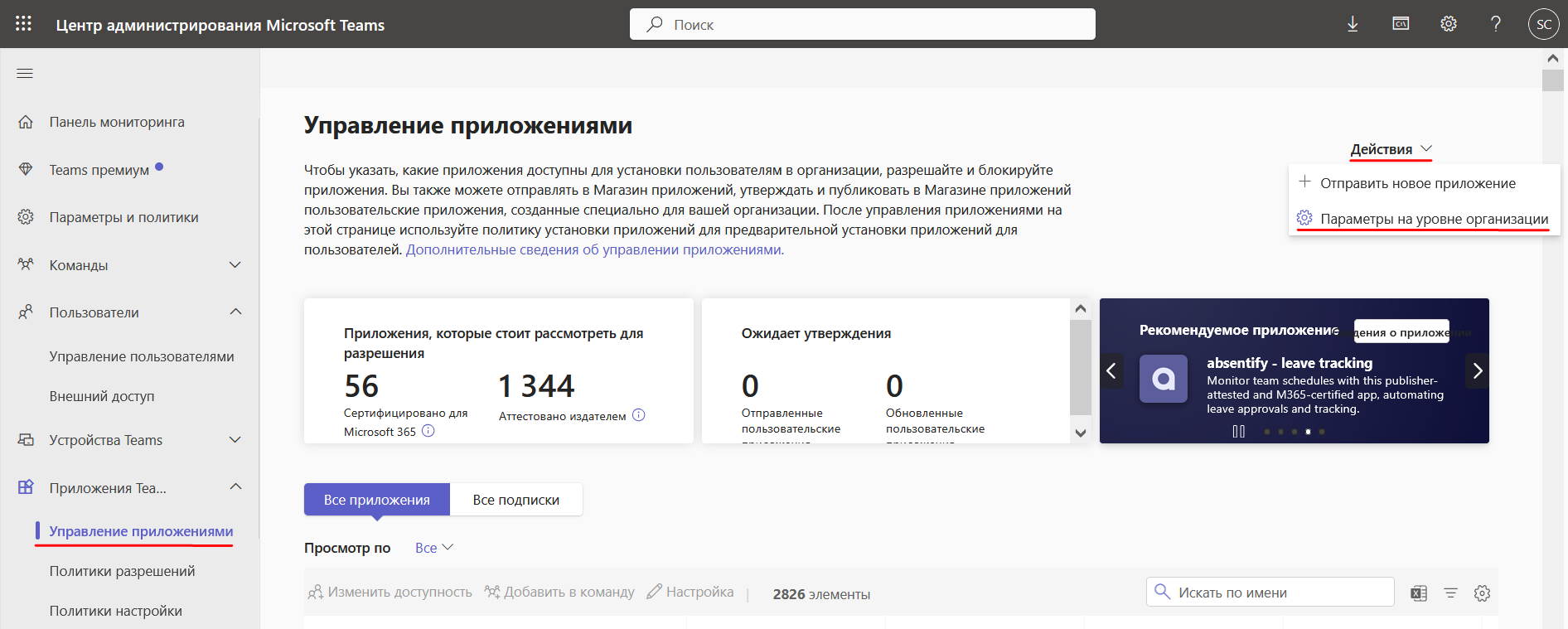
Task: Click the home icon beside Панель мониторинга
Action: point(26,122)
